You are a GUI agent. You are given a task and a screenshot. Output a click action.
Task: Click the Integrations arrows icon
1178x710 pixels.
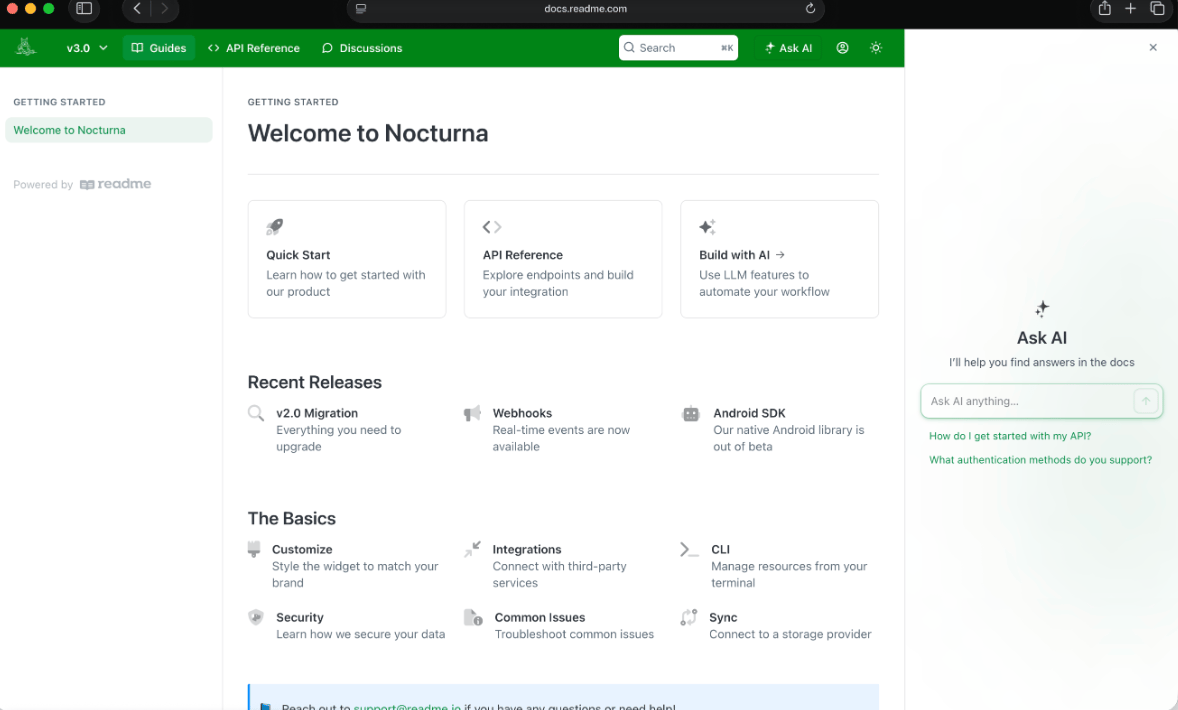(473, 549)
